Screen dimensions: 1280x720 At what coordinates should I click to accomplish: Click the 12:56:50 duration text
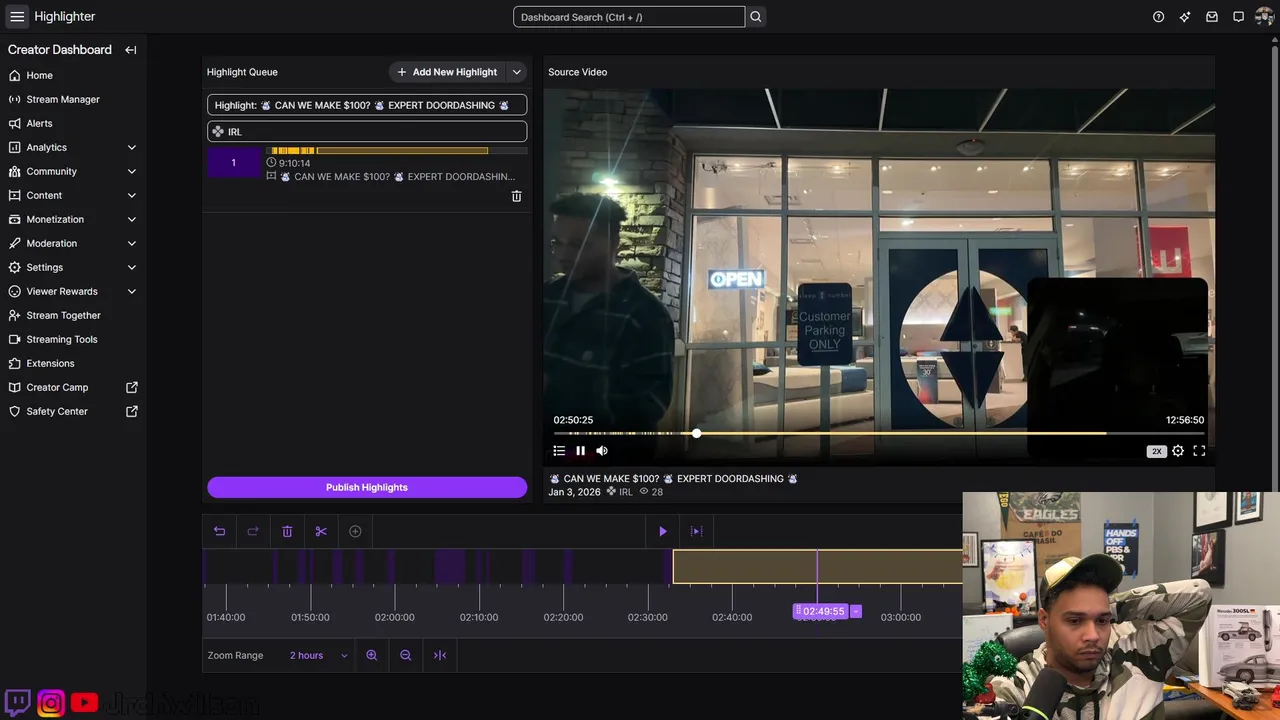click(1184, 420)
